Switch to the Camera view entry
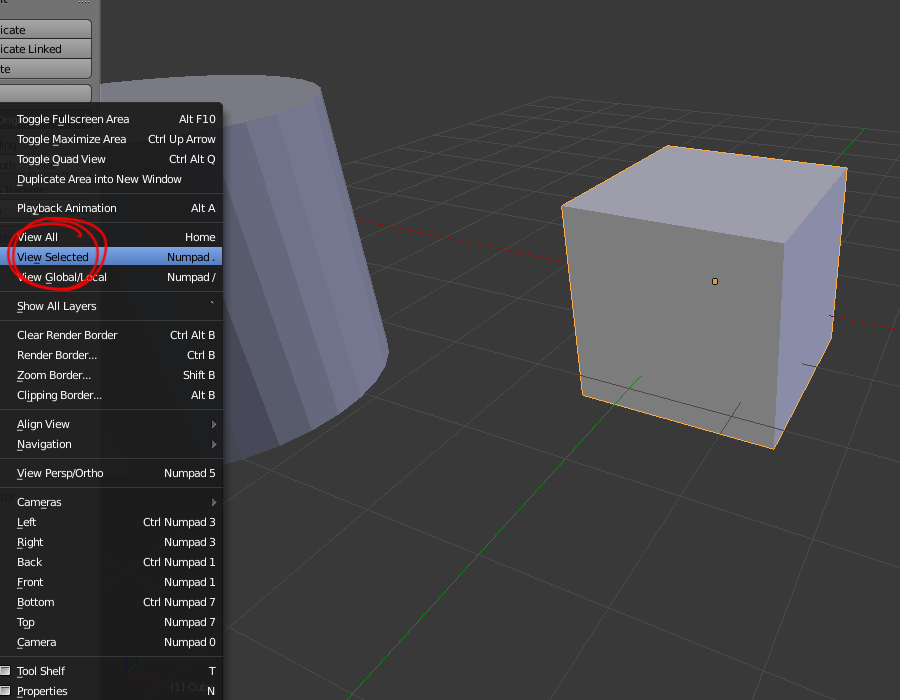The width and height of the screenshot is (900, 700). tap(111, 643)
